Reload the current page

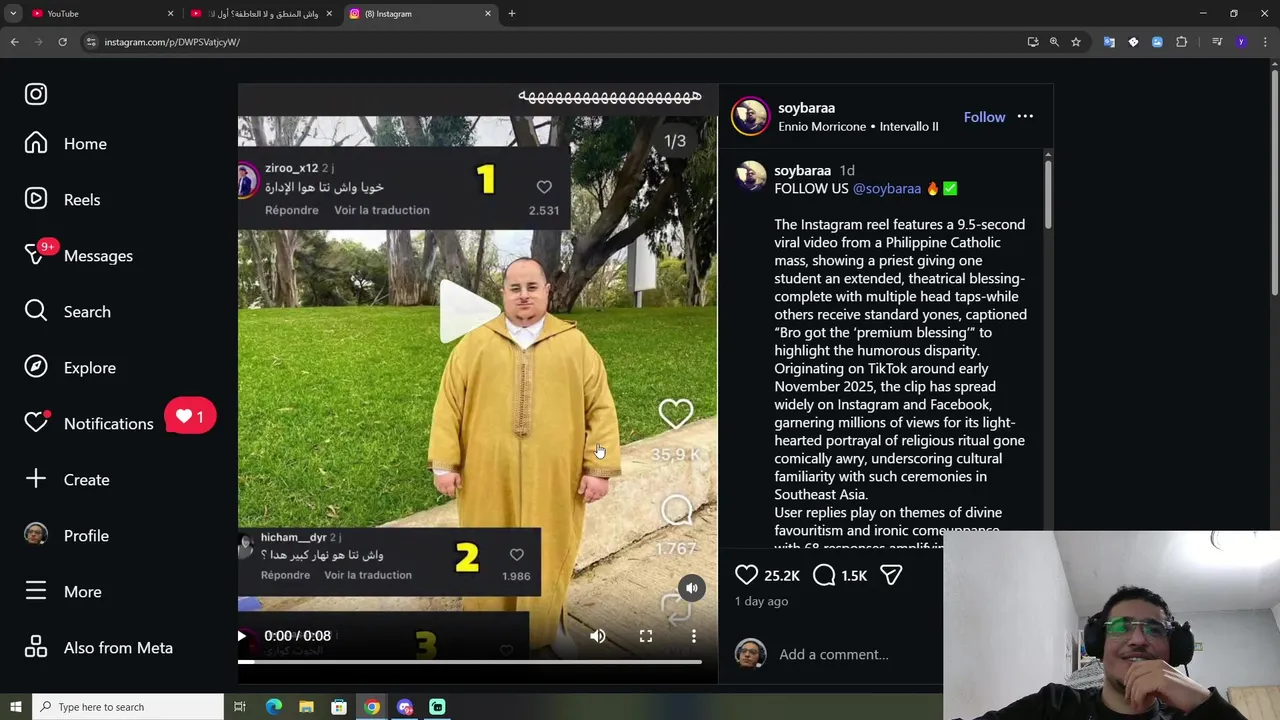pos(62,42)
